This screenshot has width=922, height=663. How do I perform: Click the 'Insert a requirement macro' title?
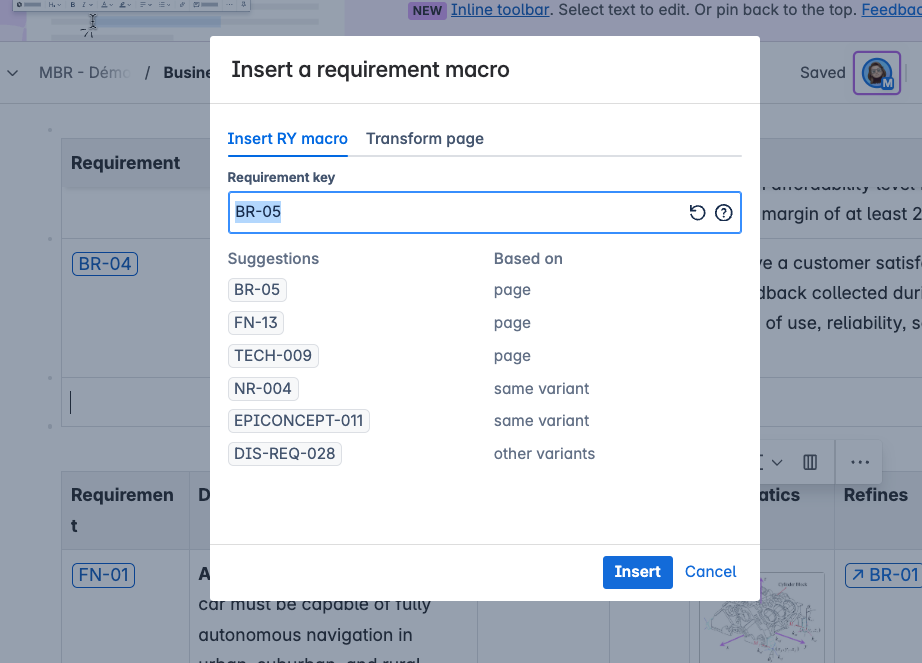pyautogui.click(x=370, y=70)
